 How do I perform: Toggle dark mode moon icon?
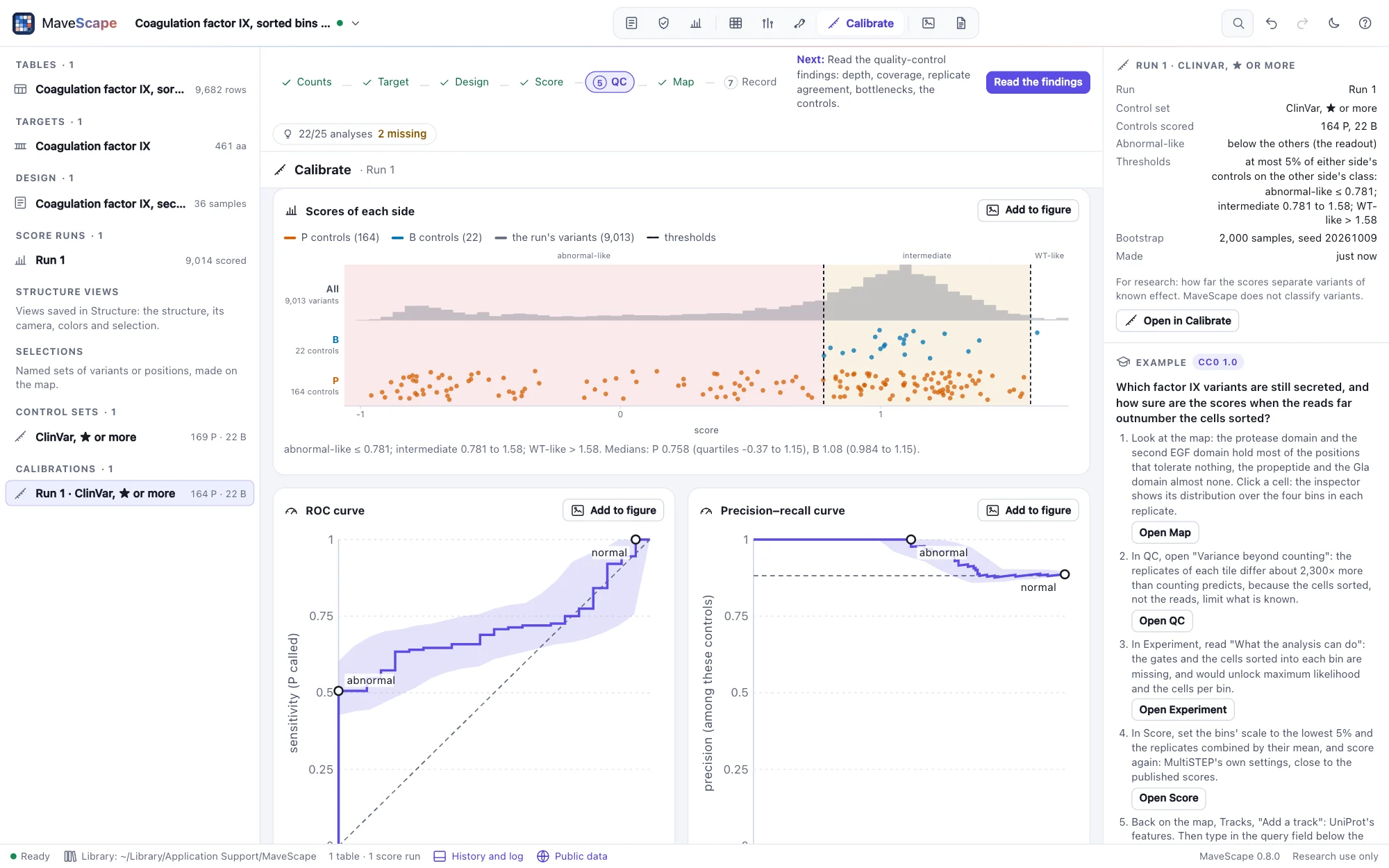pyautogui.click(x=1333, y=23)
